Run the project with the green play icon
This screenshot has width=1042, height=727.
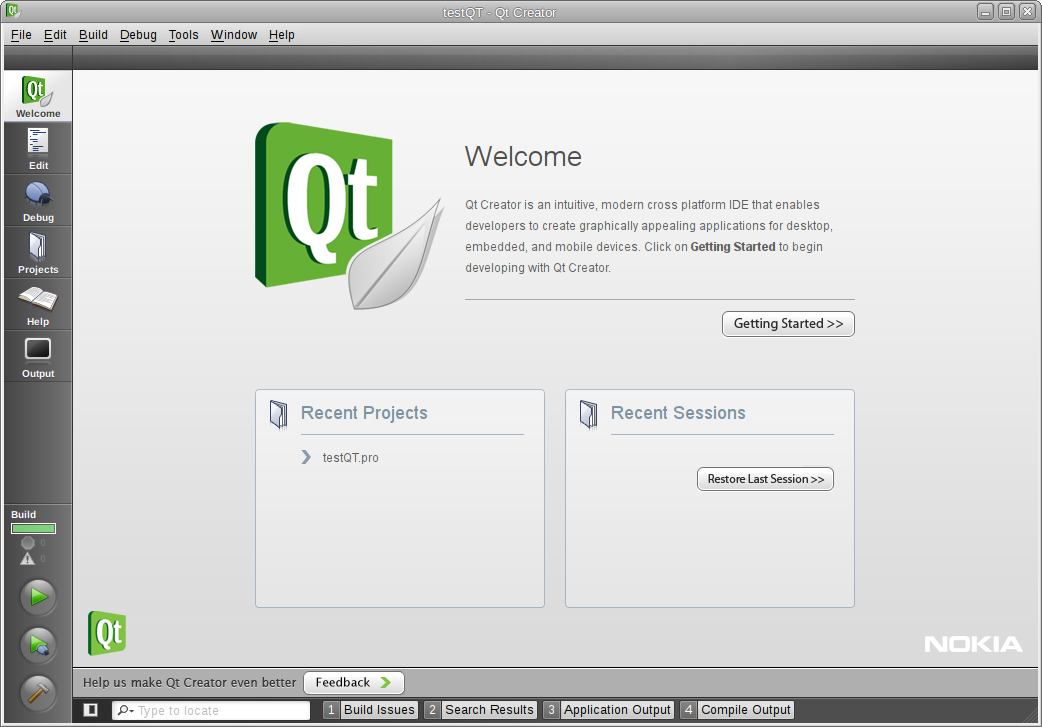38,597
